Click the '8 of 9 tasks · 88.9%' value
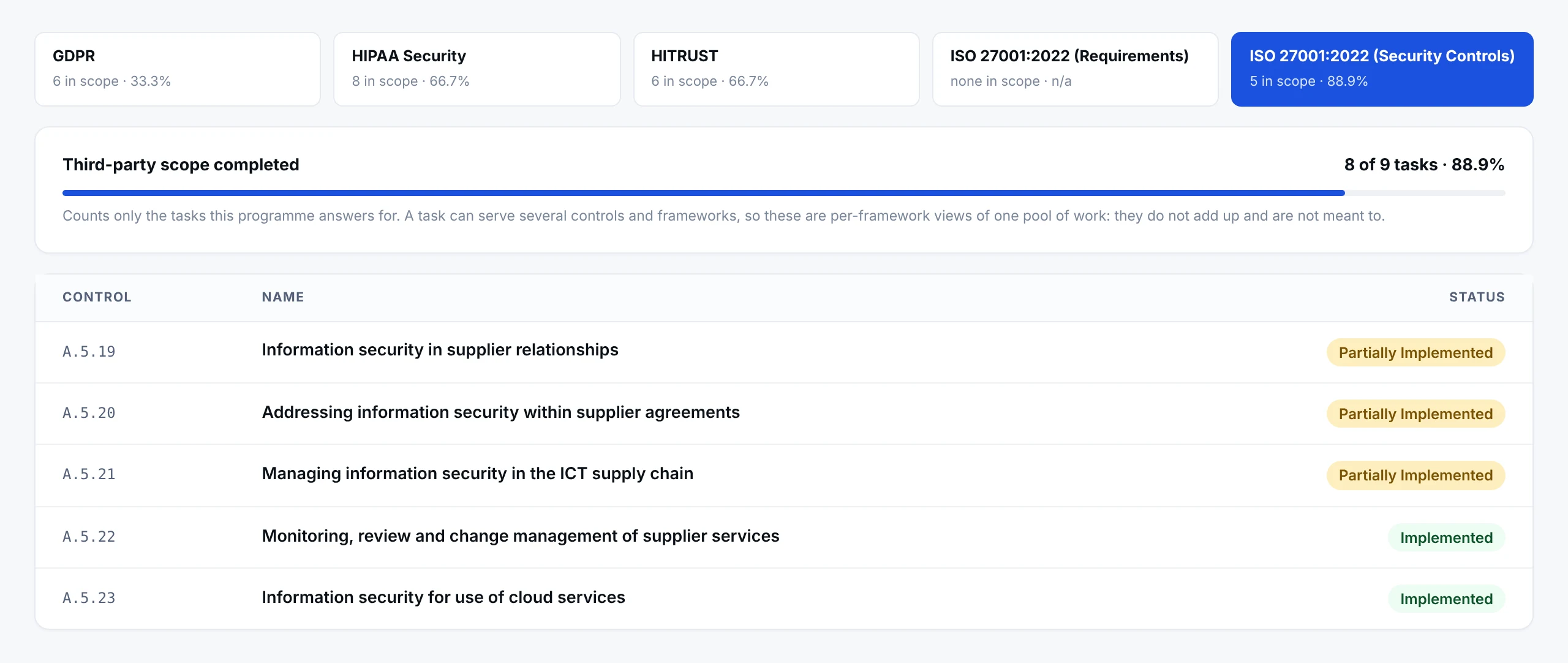Image resolution: width=1568 pixels, height=663 pixels. [x=1424, y=164]
